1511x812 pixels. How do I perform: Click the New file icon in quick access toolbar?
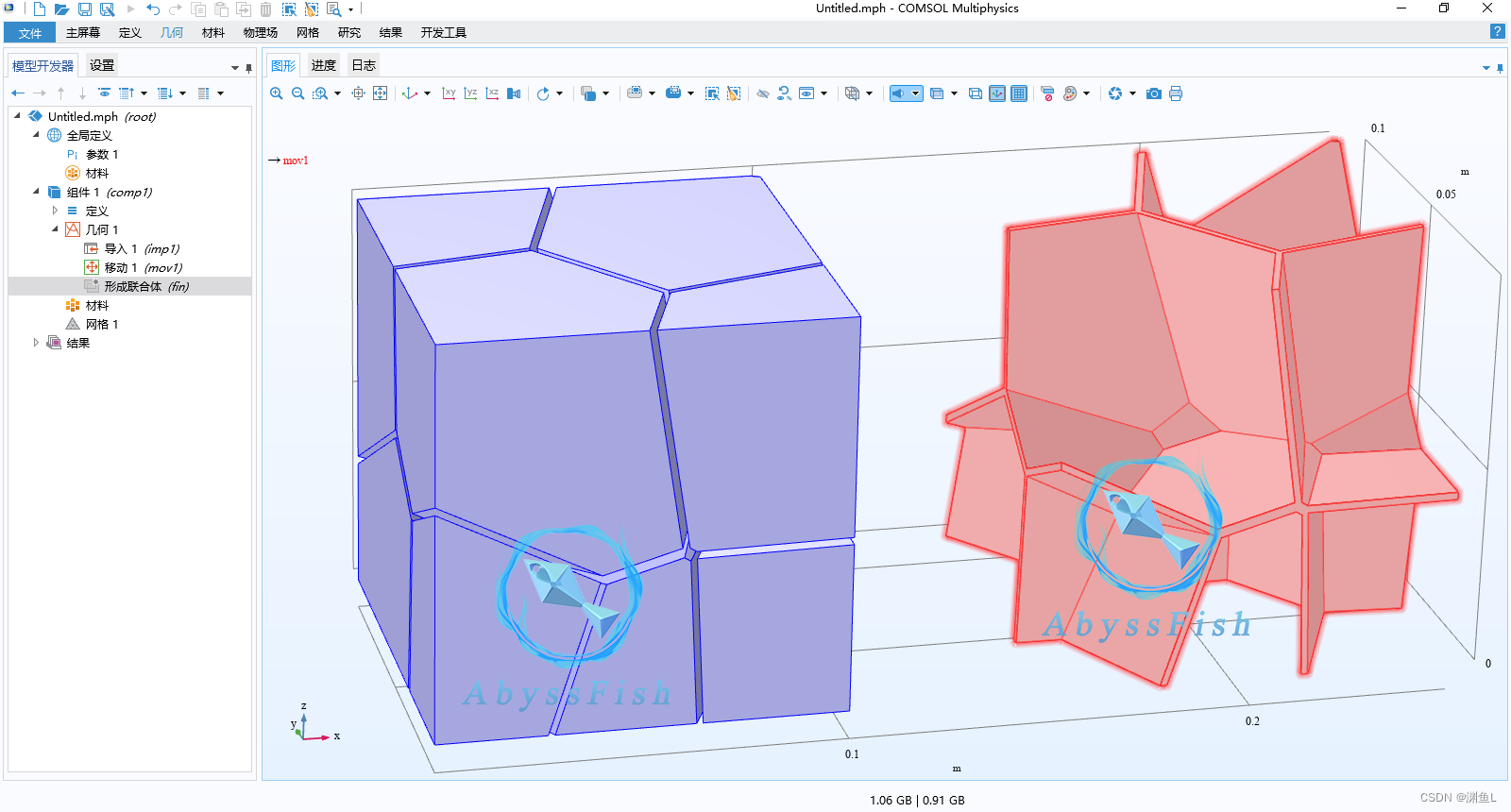tap(40, 9)
